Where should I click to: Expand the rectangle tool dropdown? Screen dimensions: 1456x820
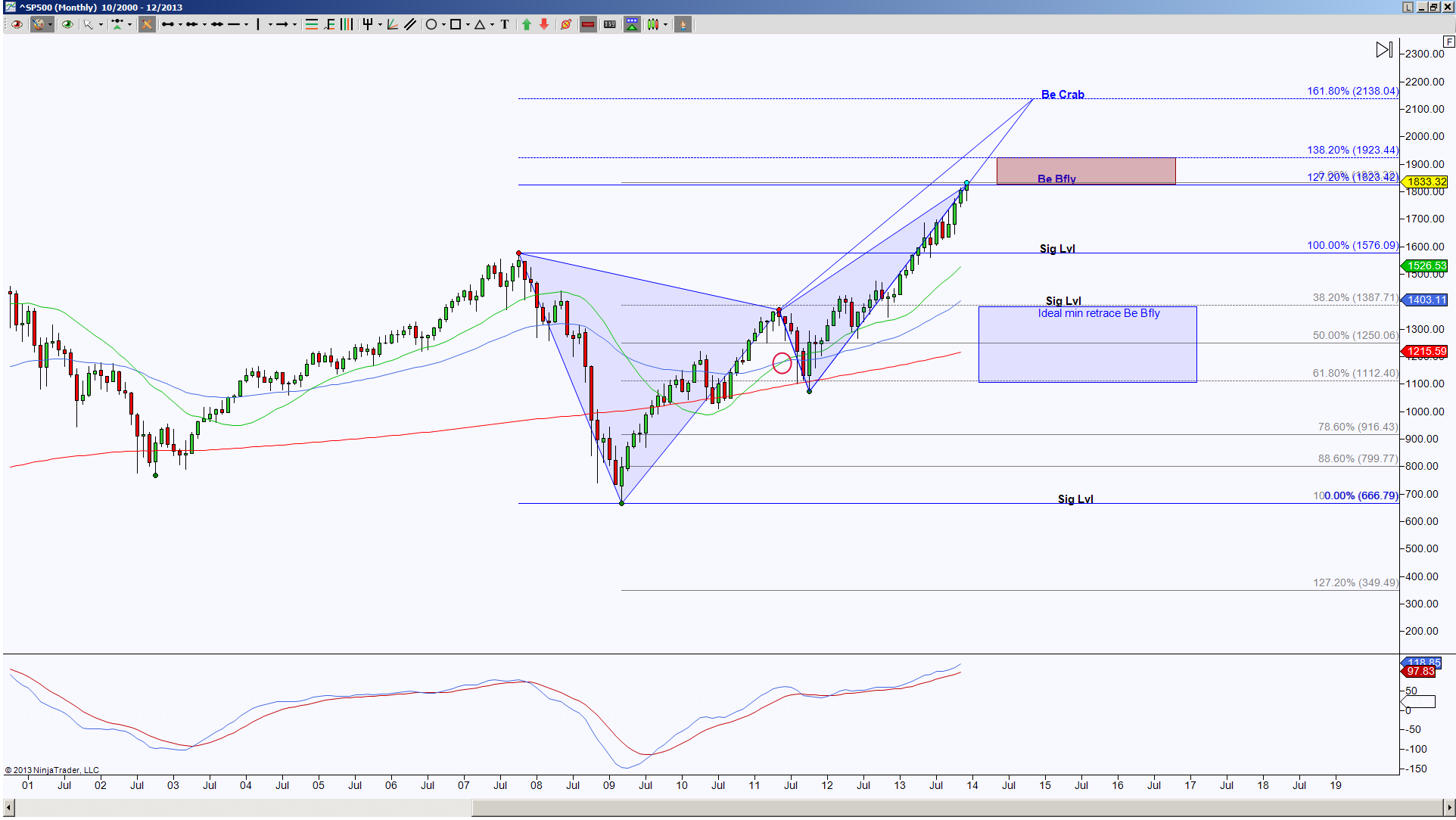pyautogui.click(x=468, y=24)
